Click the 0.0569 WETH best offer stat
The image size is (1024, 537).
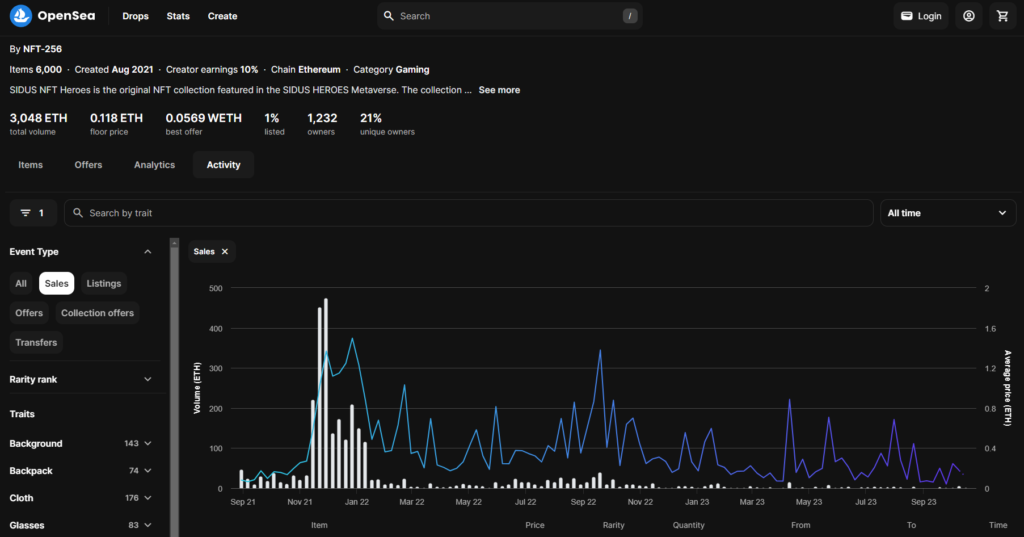(203, 123)
